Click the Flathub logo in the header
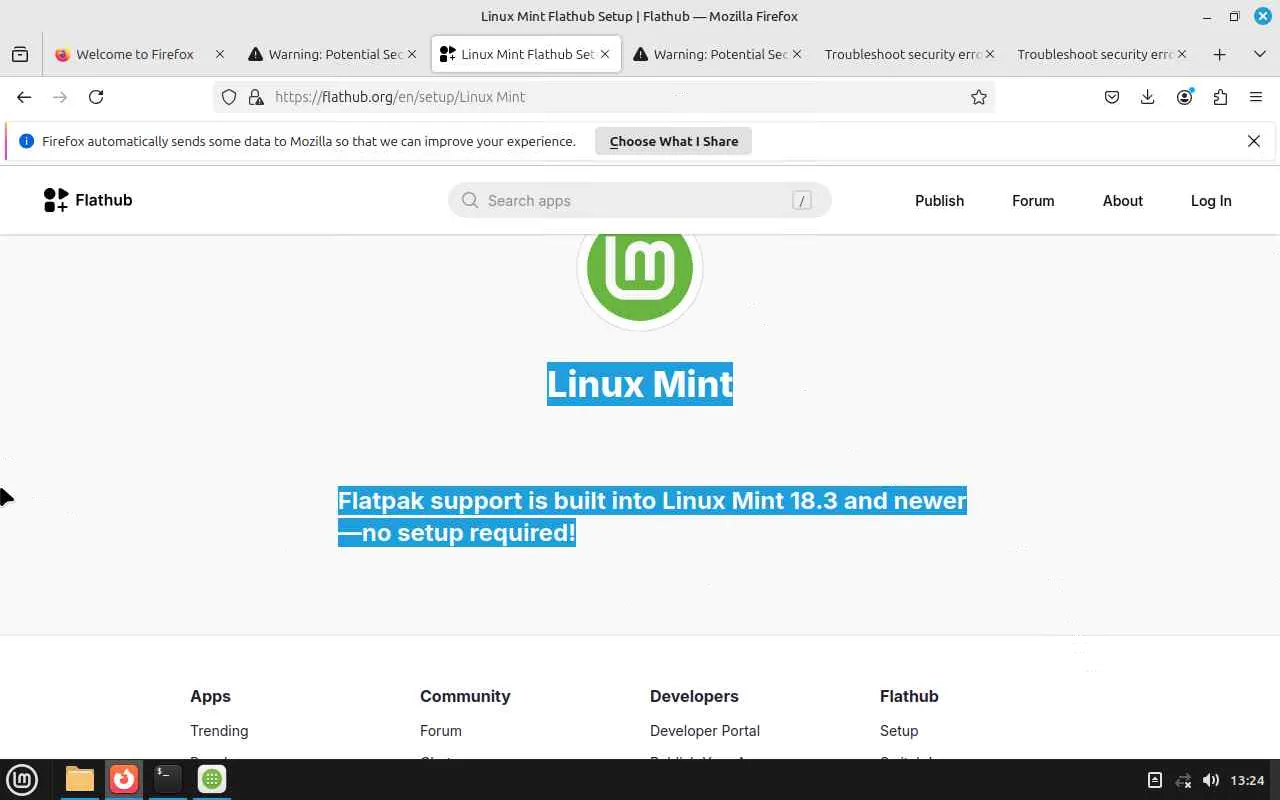Image resolution: width=1280 pixels, height=800 pixels. click(x=88, y=200)
